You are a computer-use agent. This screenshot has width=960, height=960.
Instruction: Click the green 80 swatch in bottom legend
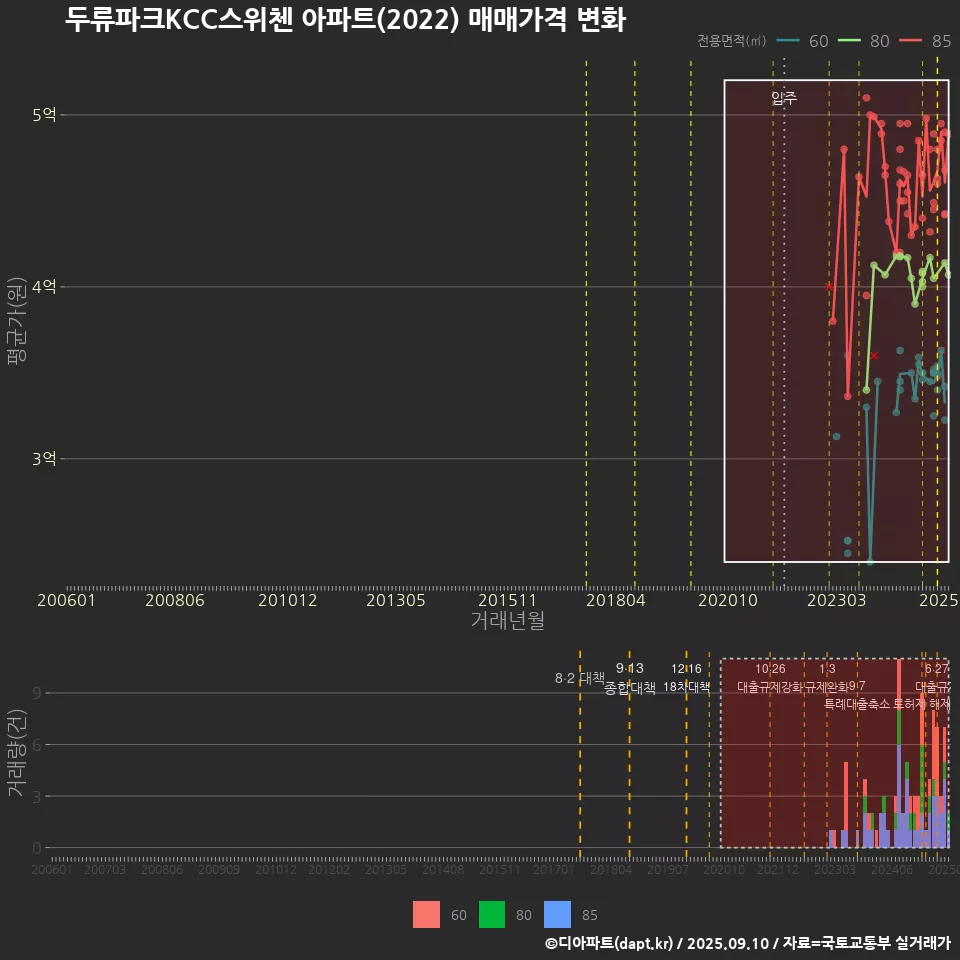492,914
